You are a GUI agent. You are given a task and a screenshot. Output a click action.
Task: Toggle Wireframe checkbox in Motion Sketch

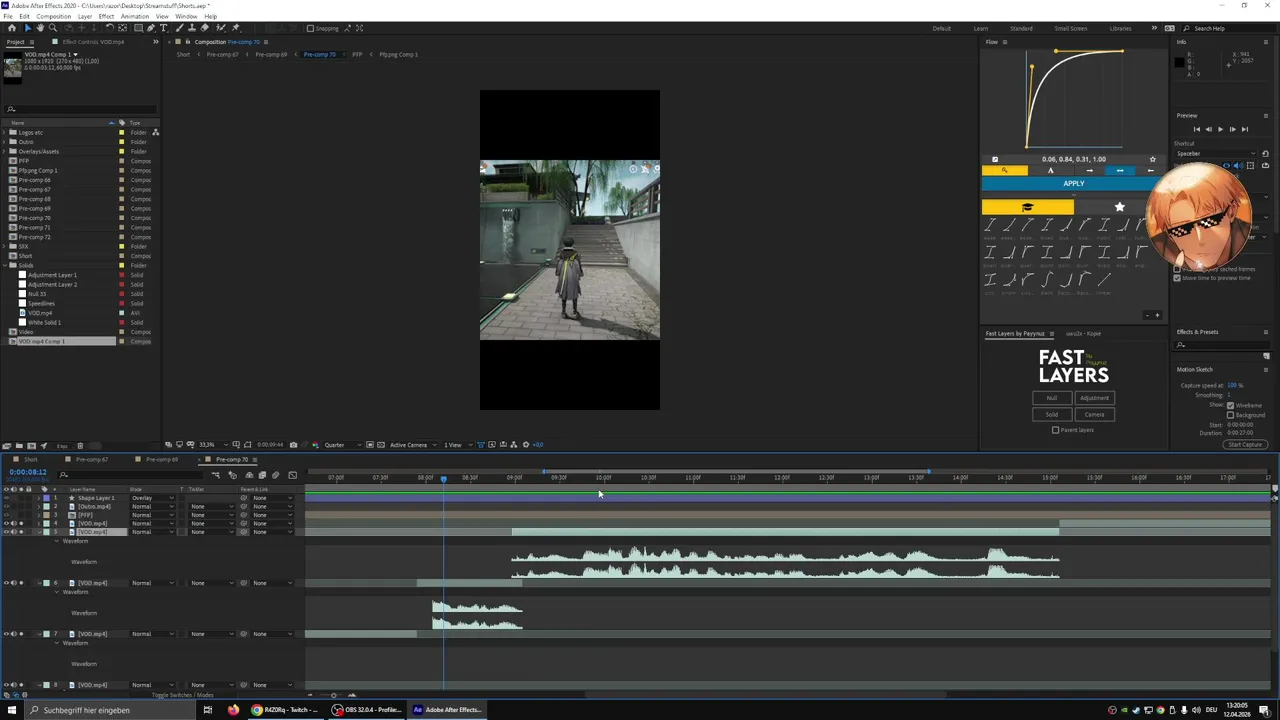pyautogui.click(x=1230, y=405)
